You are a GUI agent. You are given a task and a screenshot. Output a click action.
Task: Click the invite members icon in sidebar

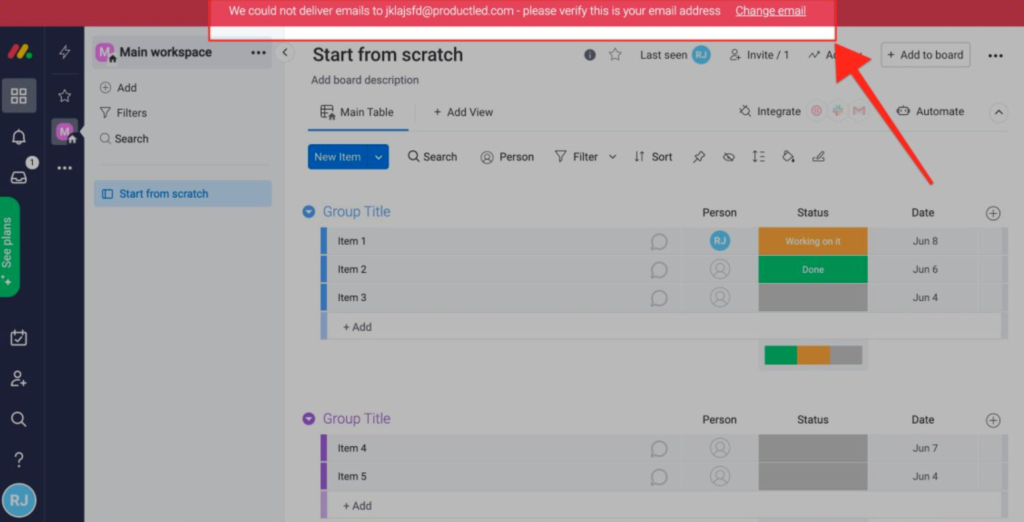click(x=18, y=379)
